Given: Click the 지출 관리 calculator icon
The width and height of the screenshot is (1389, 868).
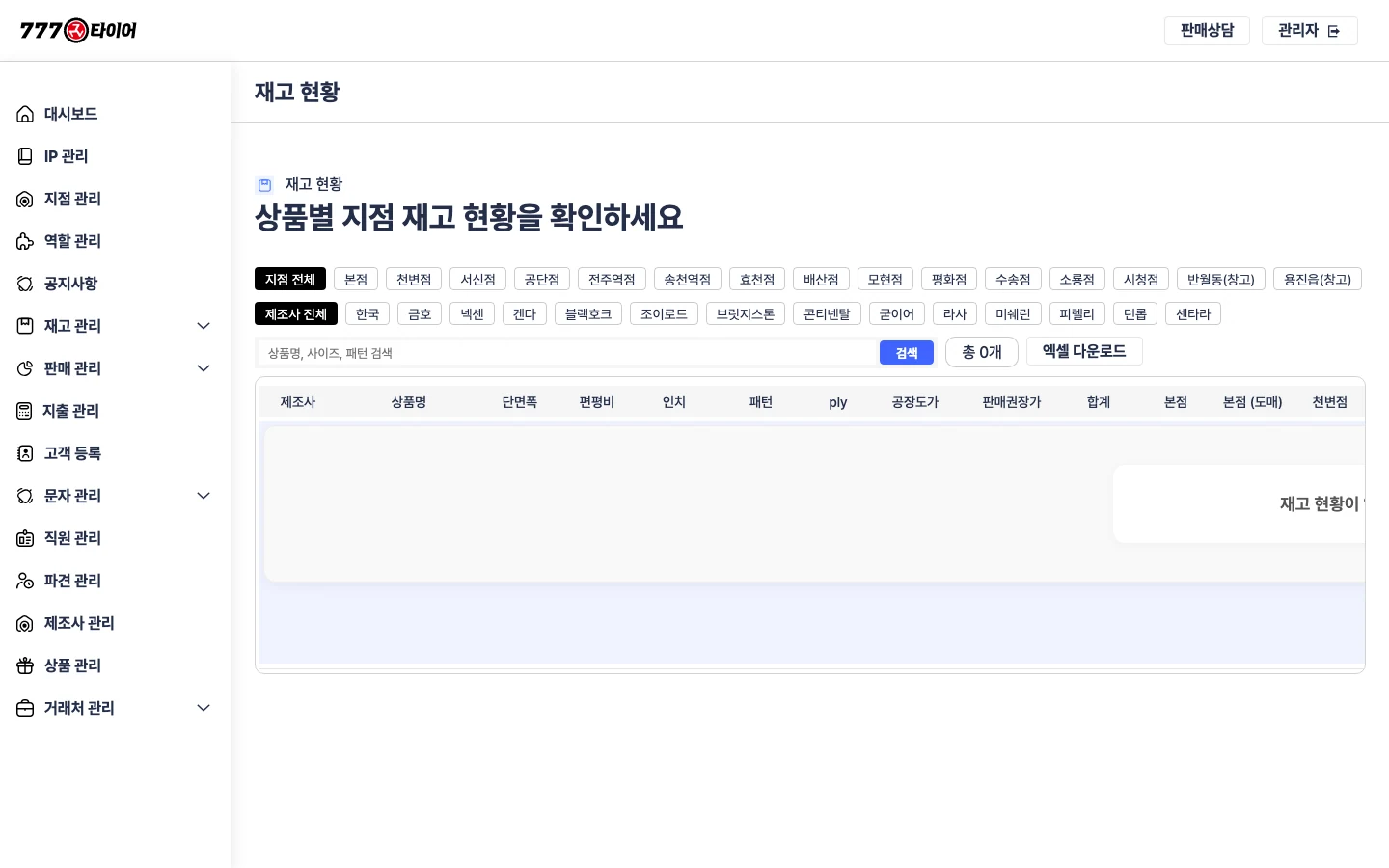Looking at the screenshot, I should tap(24, 411).
